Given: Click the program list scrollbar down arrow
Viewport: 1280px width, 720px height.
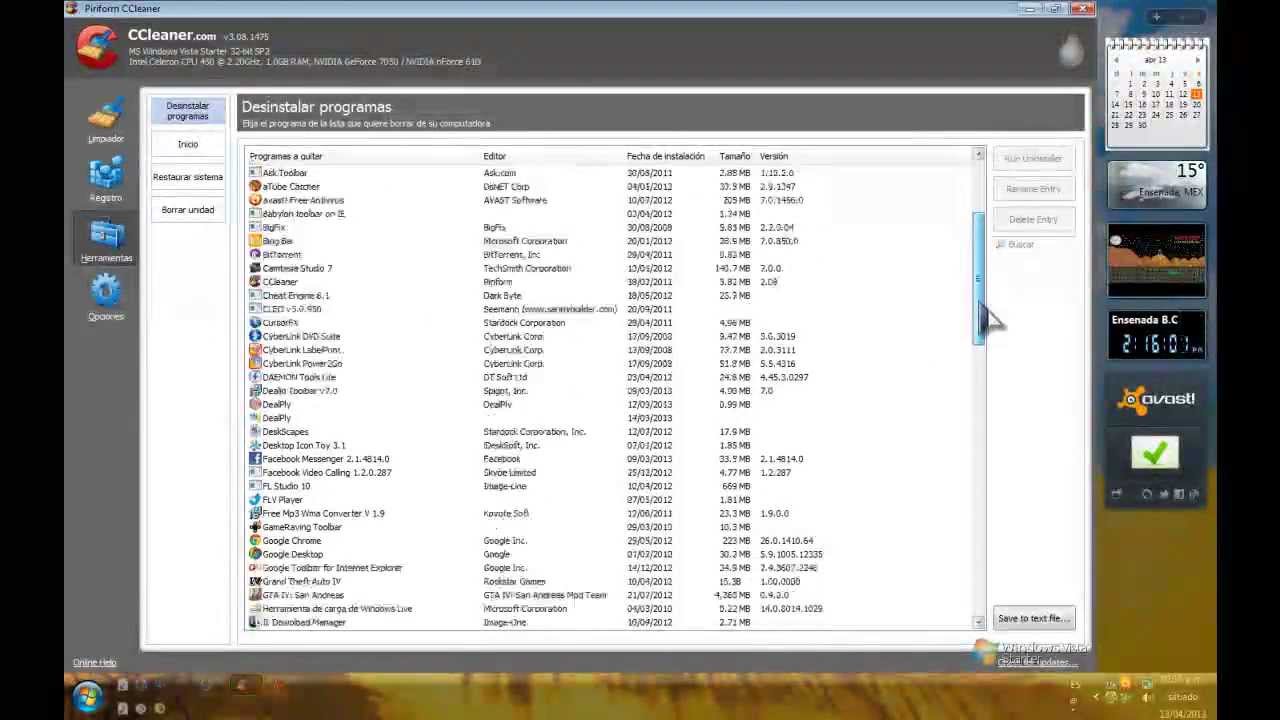Looking at the screenshot, I should [979, 622].
